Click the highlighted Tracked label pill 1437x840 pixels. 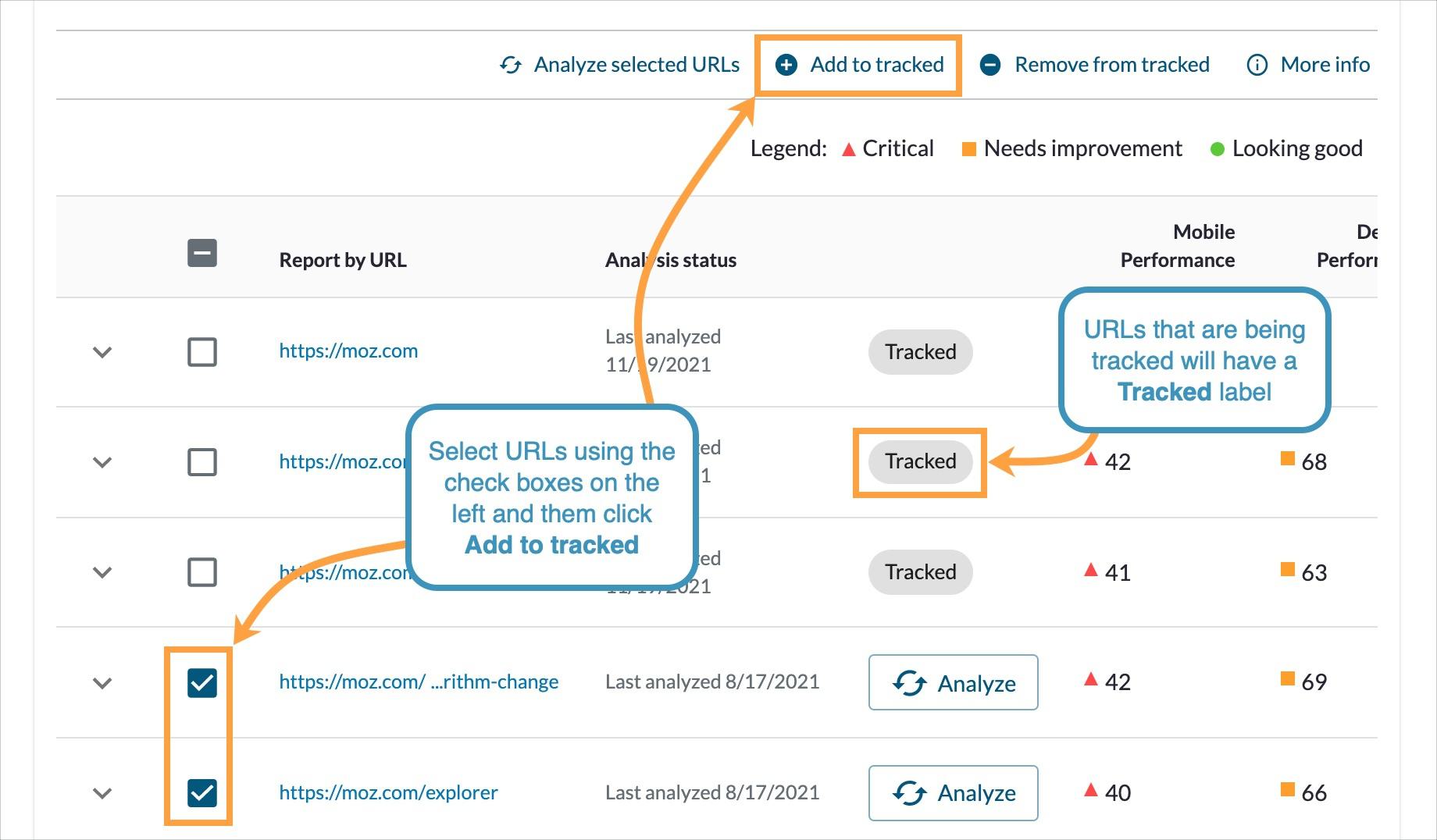pos(920,461)
